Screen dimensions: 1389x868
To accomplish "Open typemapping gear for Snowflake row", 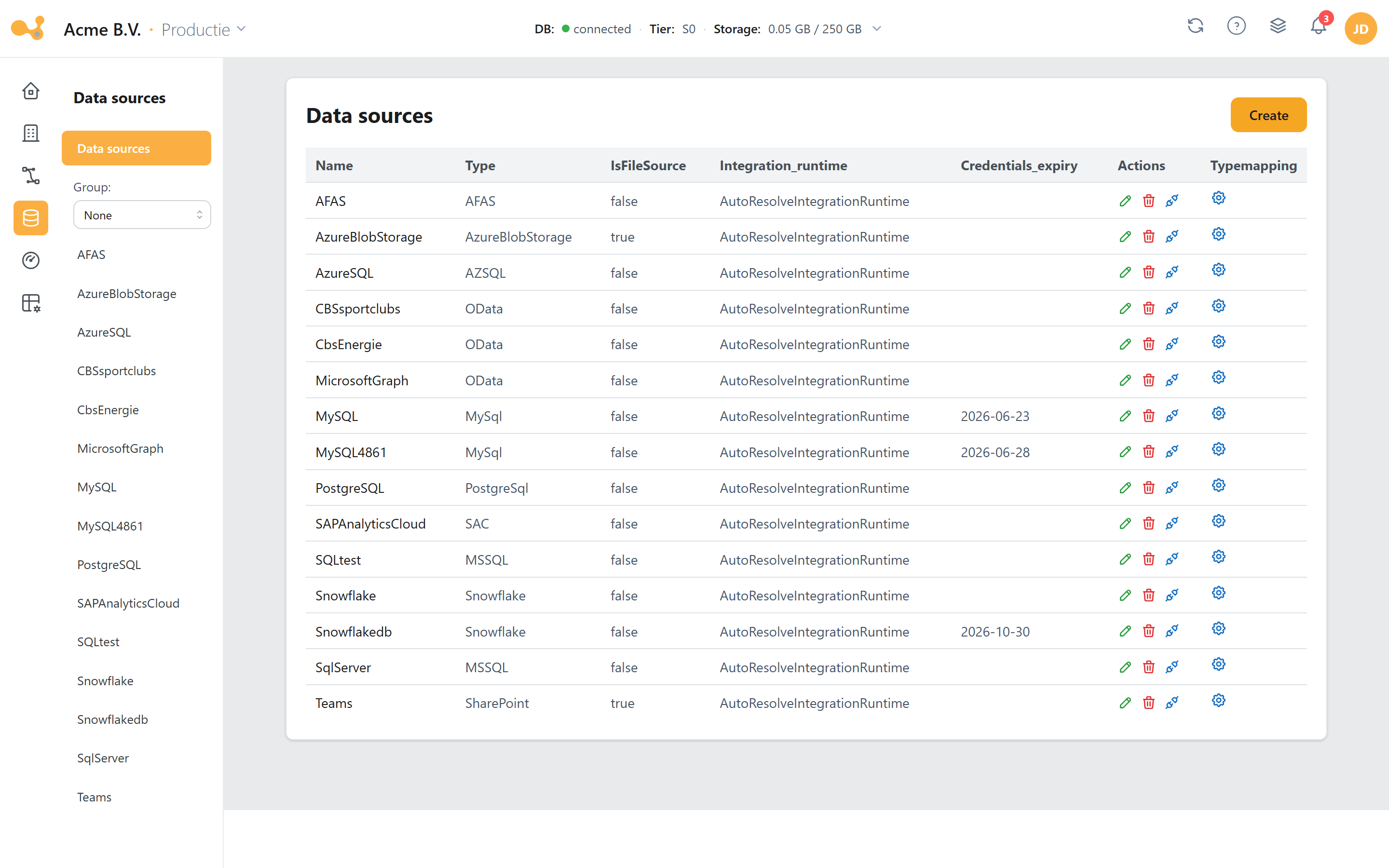I will click(1219, 593).
